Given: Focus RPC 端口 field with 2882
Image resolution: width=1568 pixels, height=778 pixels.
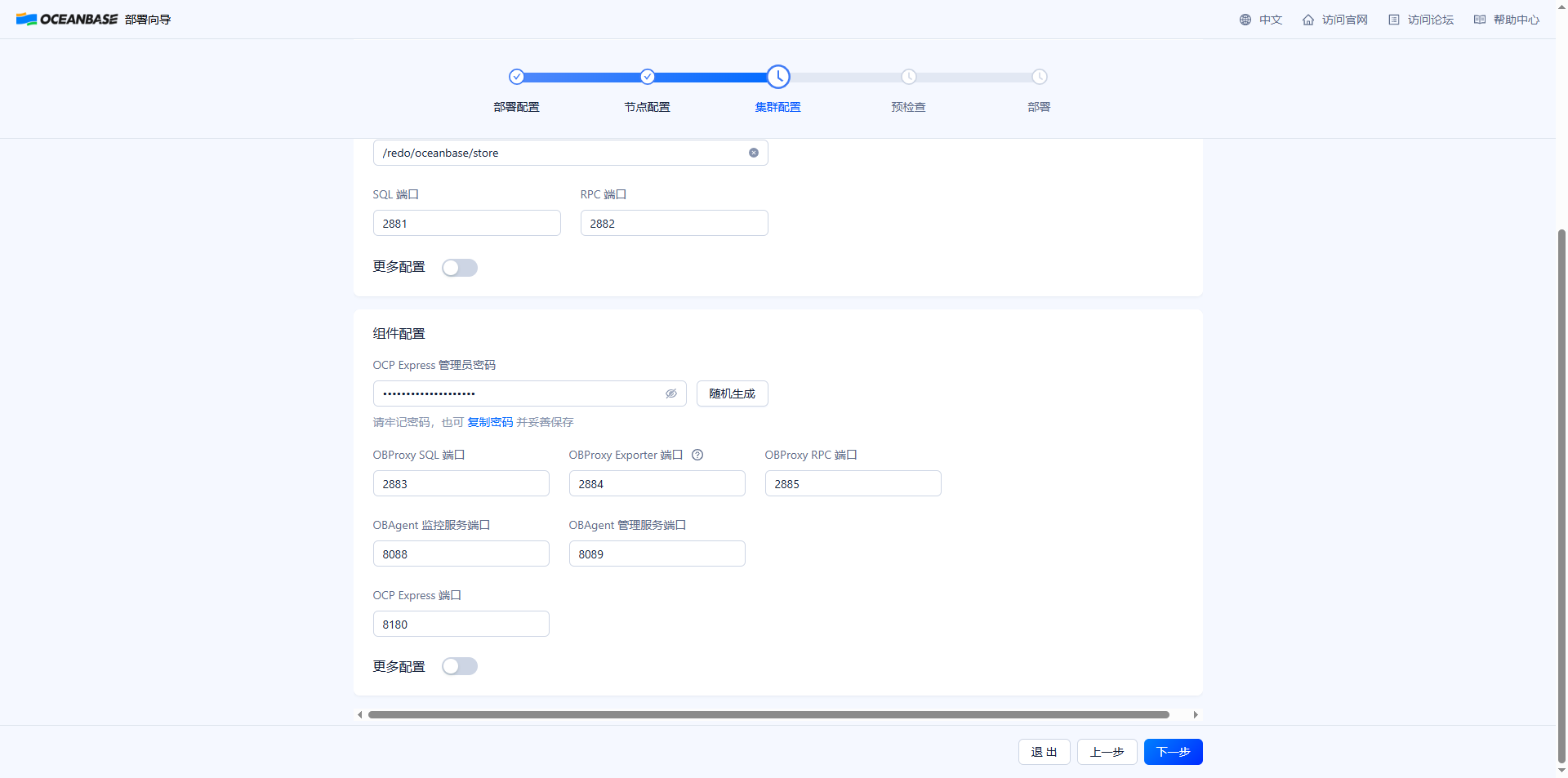Looking at the screenshot, I should click(675, 223).
